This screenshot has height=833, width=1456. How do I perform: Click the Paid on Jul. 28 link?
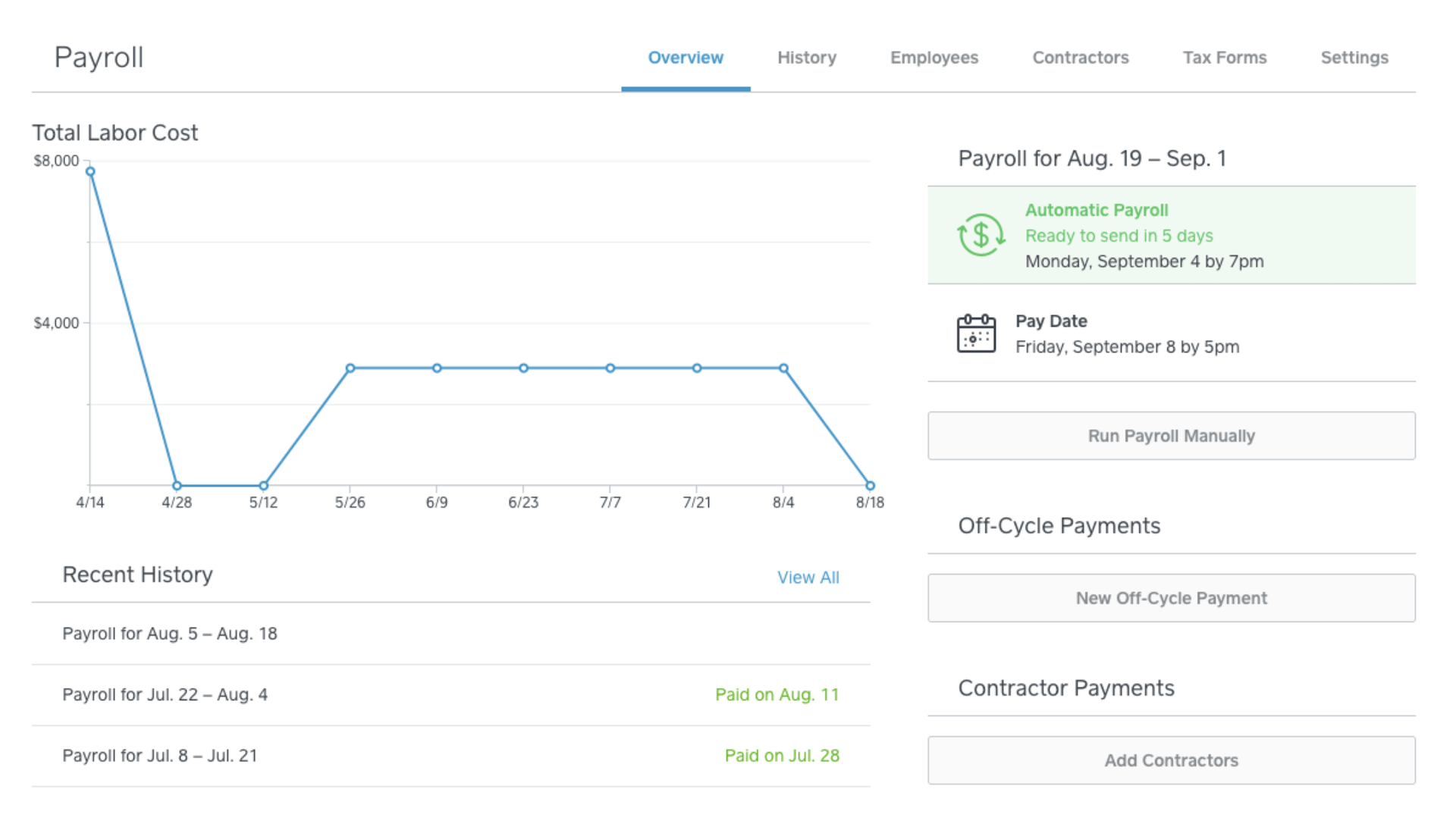point(782,755)
